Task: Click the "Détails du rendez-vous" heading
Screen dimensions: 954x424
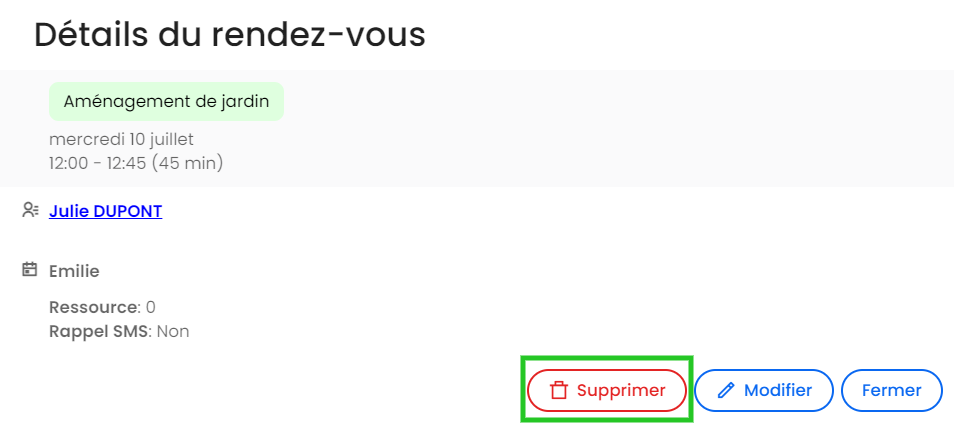Action: [x=229, y=35]
